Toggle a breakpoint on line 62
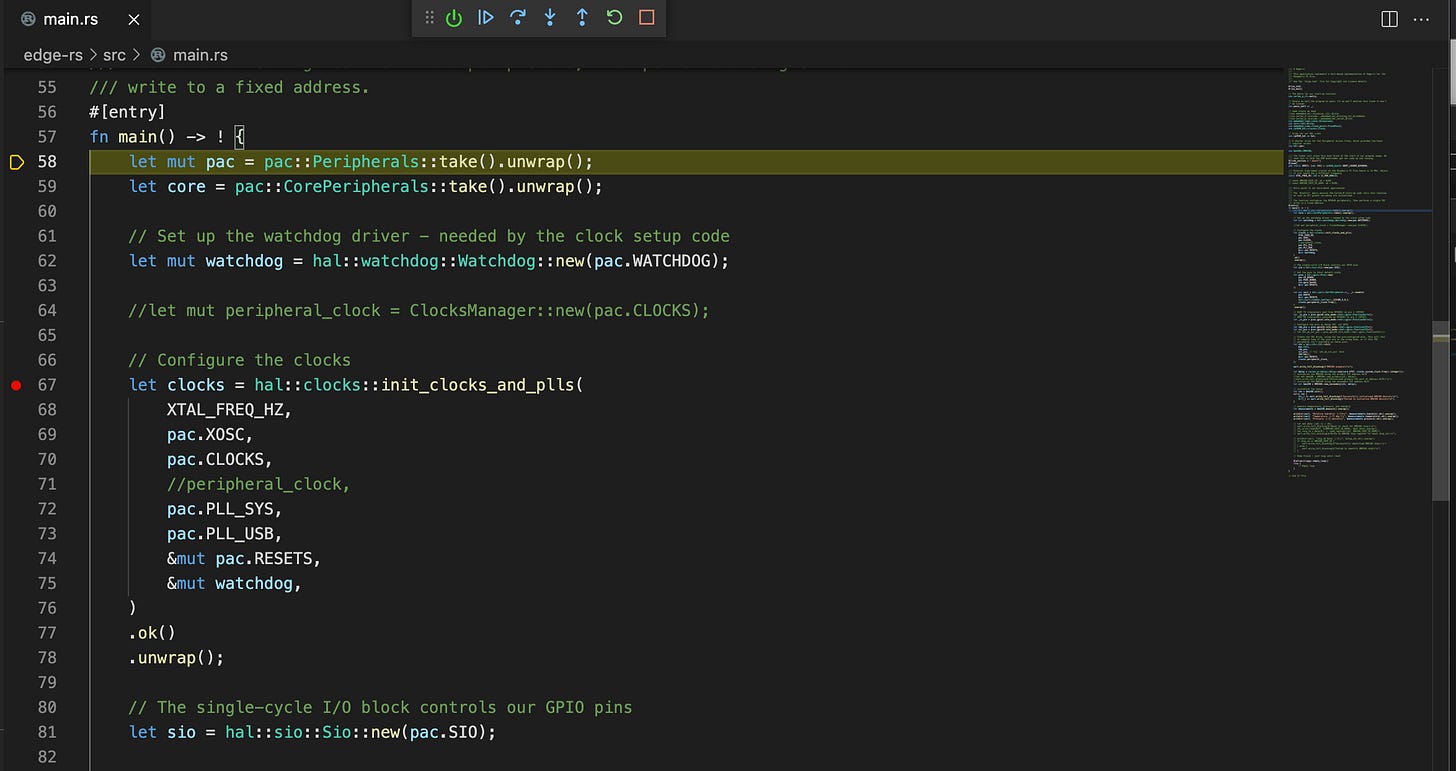Screen dimensions: 1456x771 pos(16,261)
